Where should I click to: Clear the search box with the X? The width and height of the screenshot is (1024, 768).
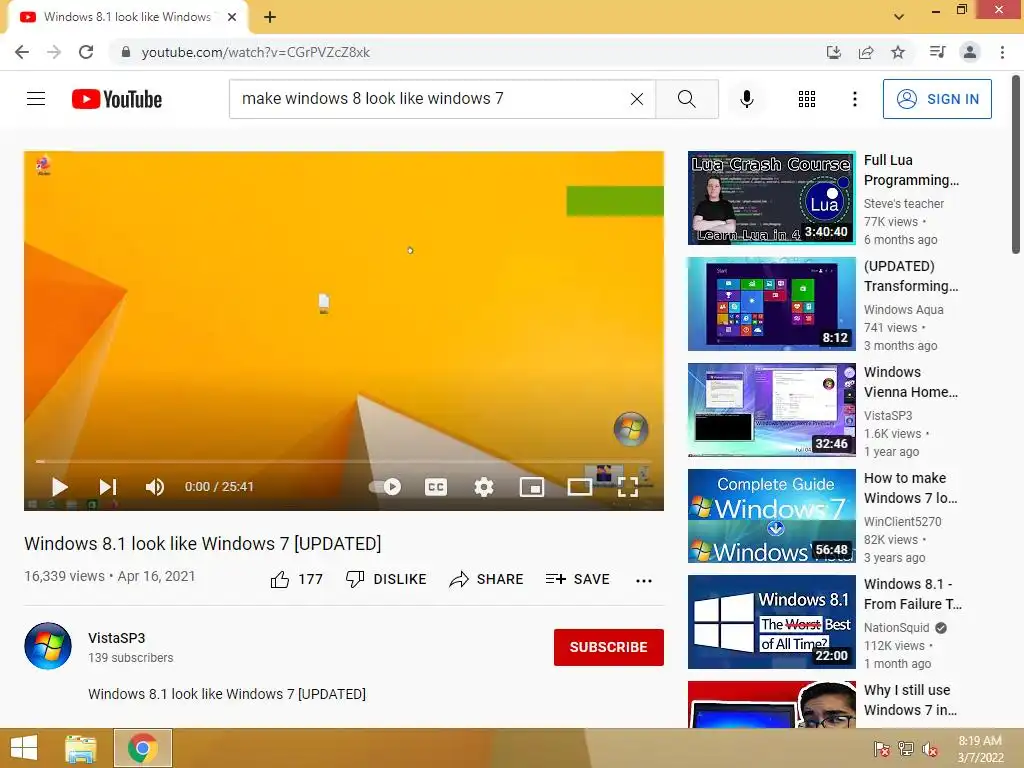637,99
